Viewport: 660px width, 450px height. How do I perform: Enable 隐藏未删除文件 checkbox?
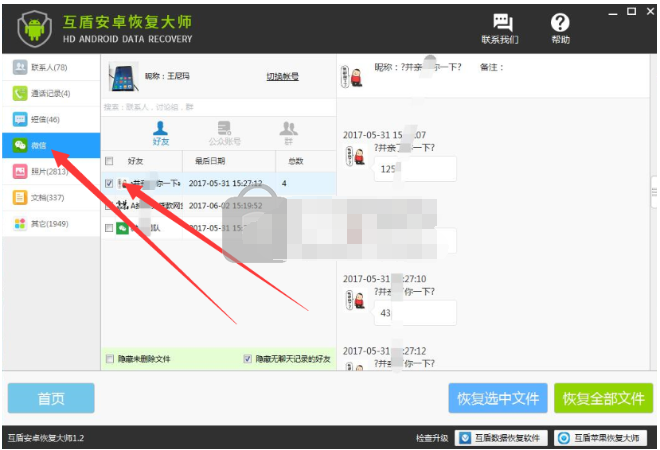(x=110, y=359)
